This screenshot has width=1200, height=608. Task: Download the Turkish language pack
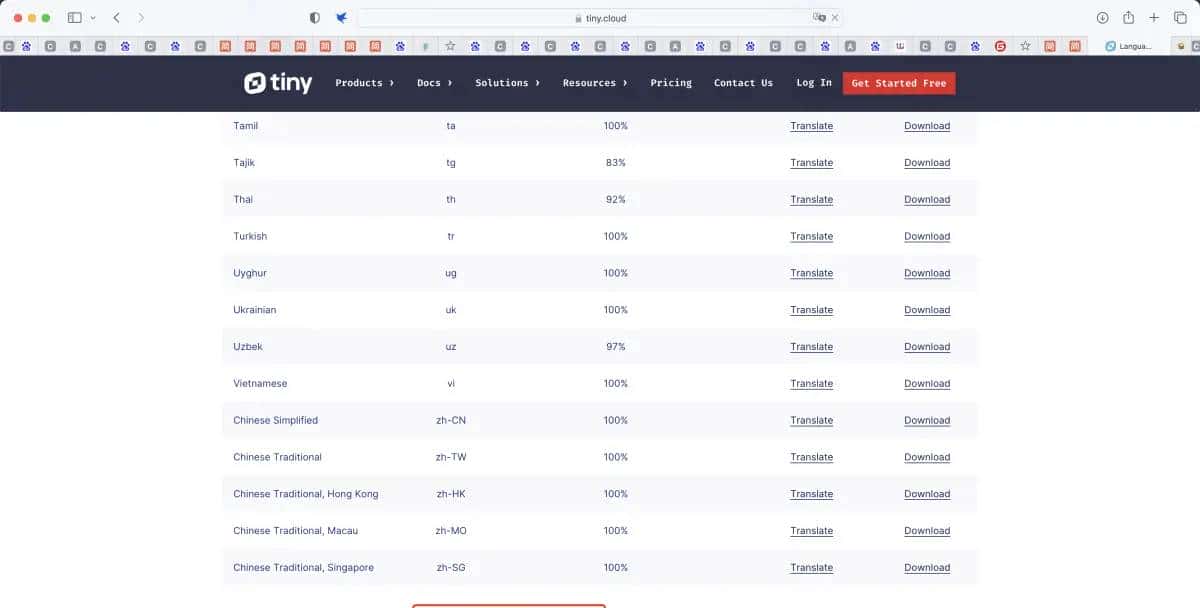click(927, 237)
